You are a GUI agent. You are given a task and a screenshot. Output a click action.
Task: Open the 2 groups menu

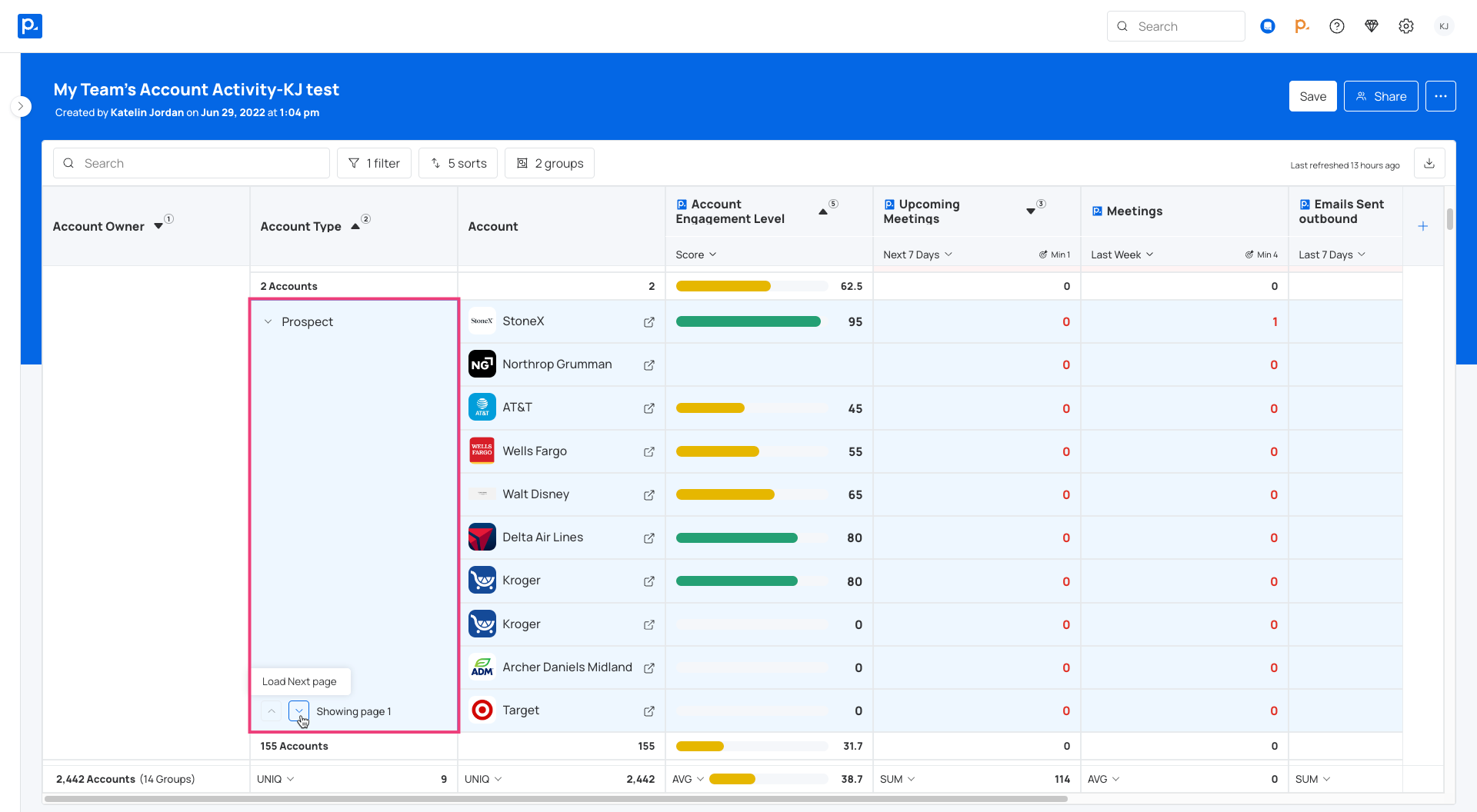pos(549,163)
